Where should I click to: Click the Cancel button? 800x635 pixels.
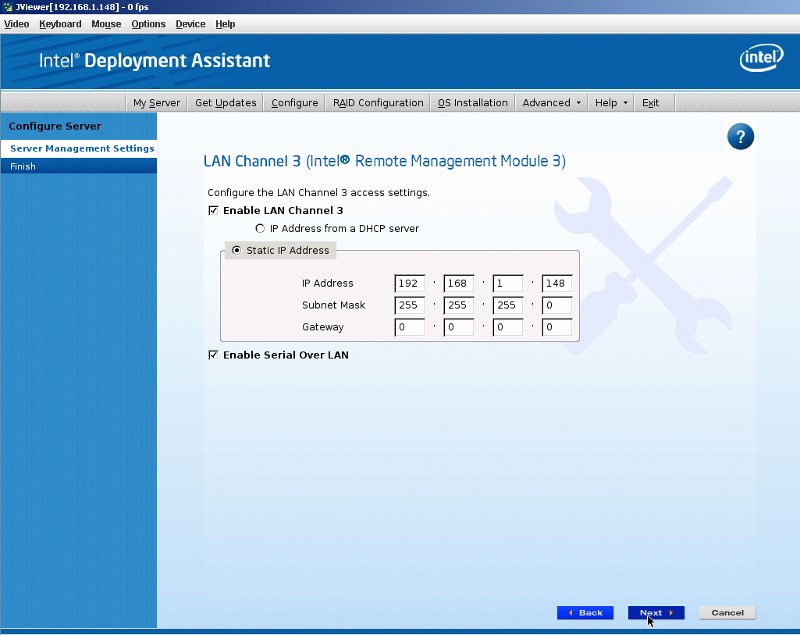coord(727,613)
